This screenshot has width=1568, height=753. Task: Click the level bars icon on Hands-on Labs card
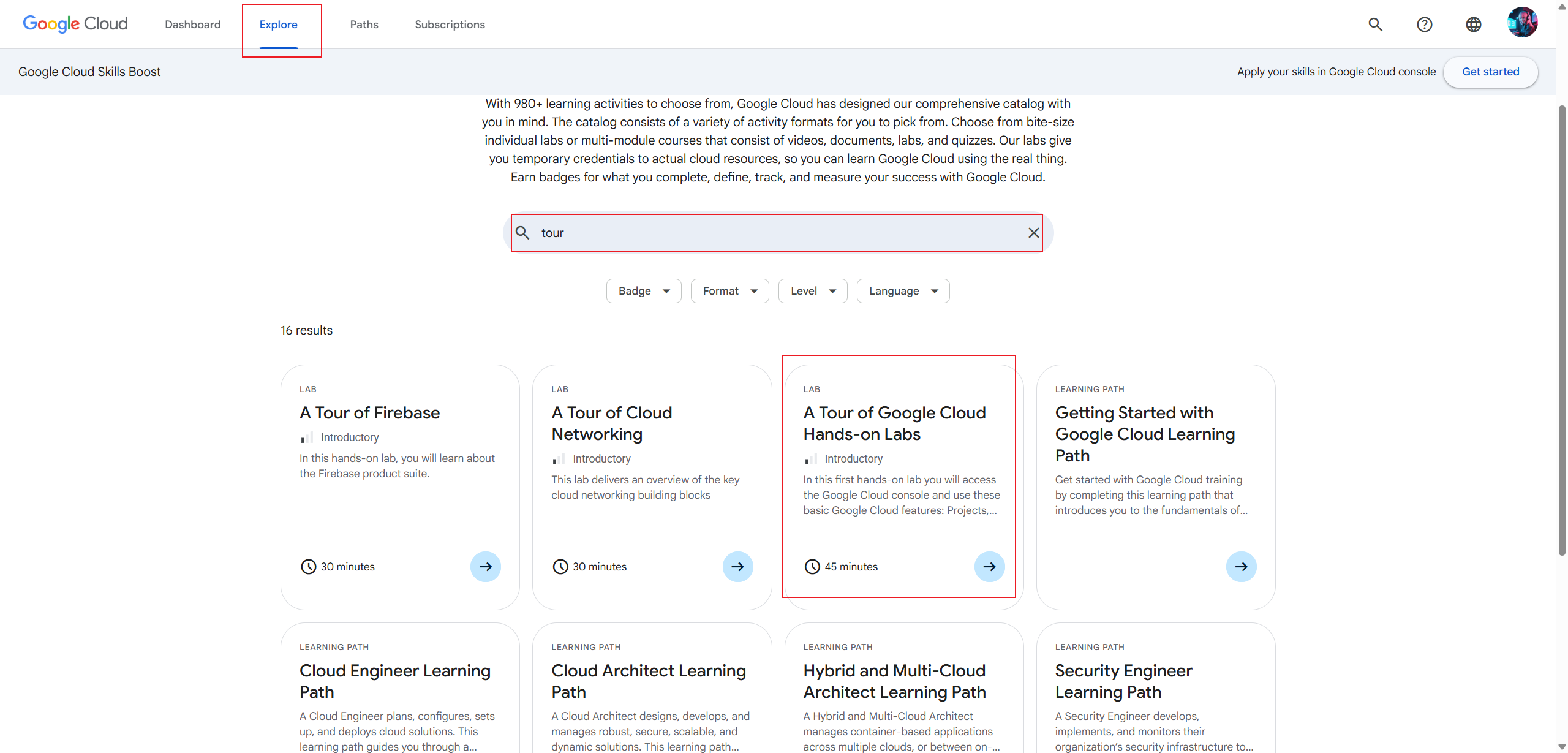pos(811,459)
